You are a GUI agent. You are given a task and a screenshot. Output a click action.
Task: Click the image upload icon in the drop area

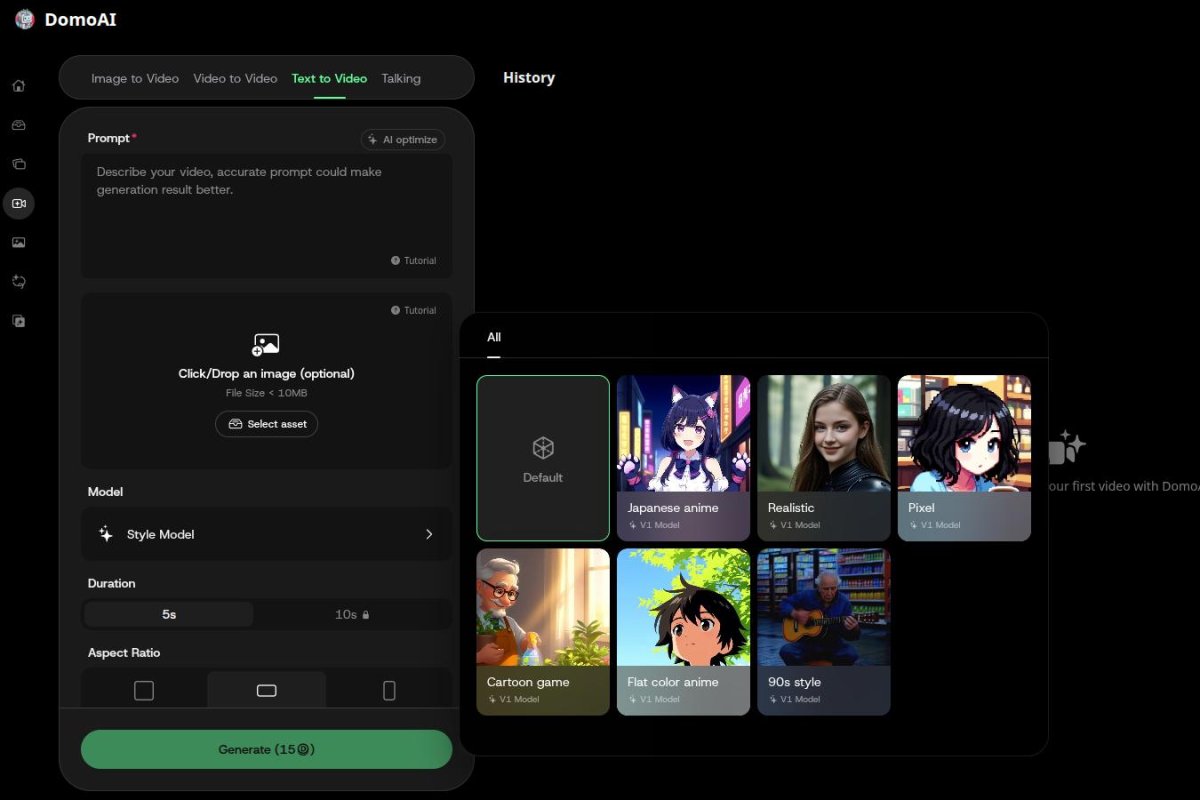tap(266, 343)
